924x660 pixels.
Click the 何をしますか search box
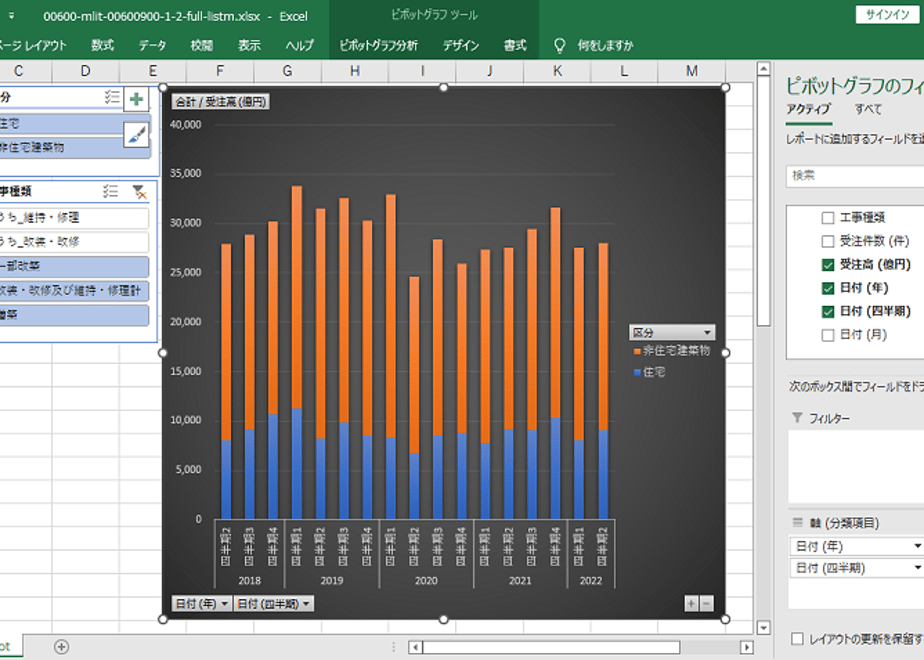click(x=605, y=45)
